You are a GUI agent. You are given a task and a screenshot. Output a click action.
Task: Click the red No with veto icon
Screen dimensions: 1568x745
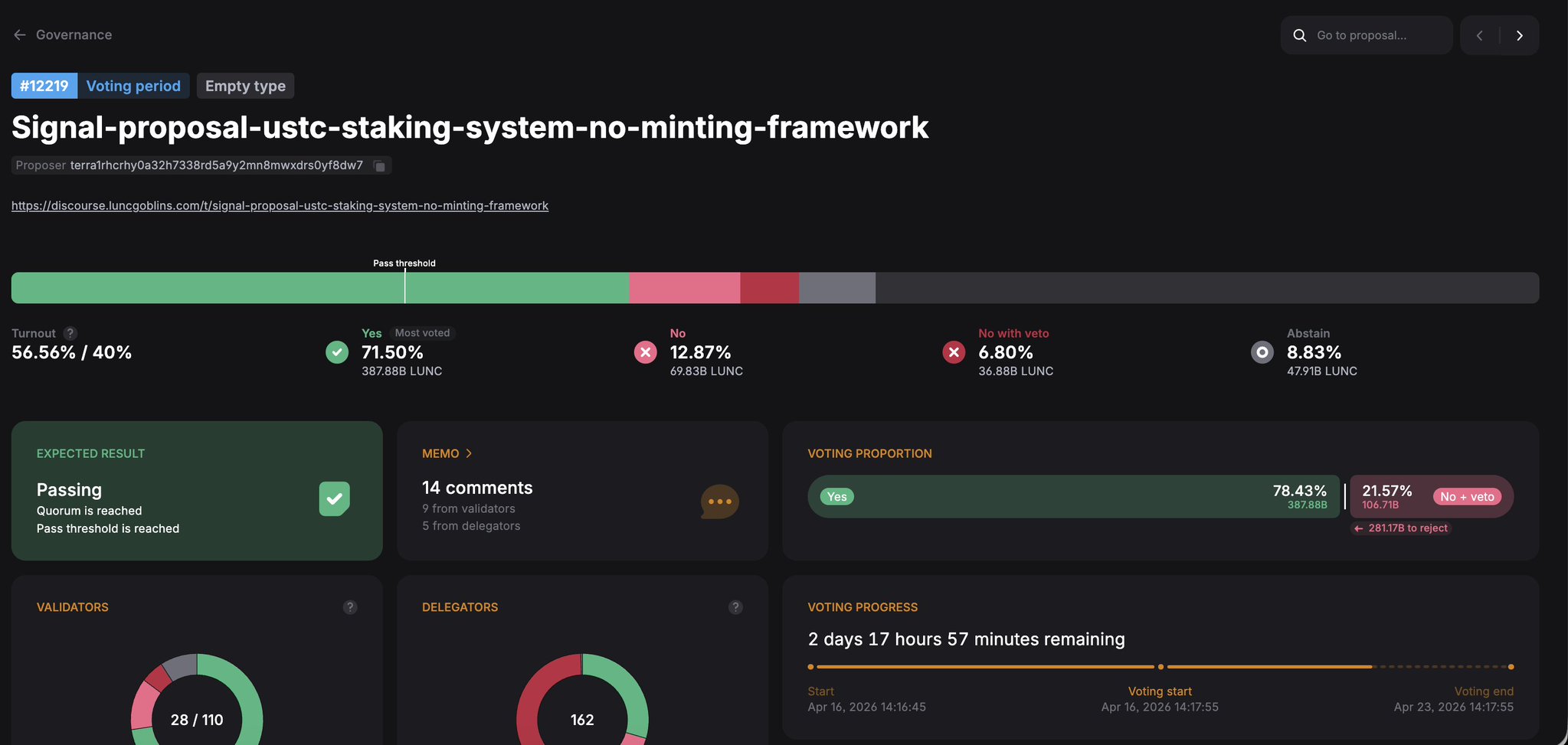click(954, 352)
